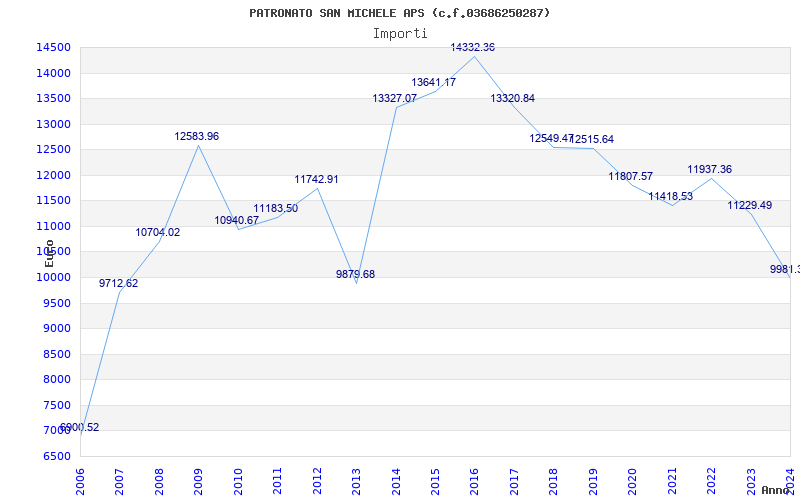
Task: Select the 12515.64 data label
Action: [592, 139]
